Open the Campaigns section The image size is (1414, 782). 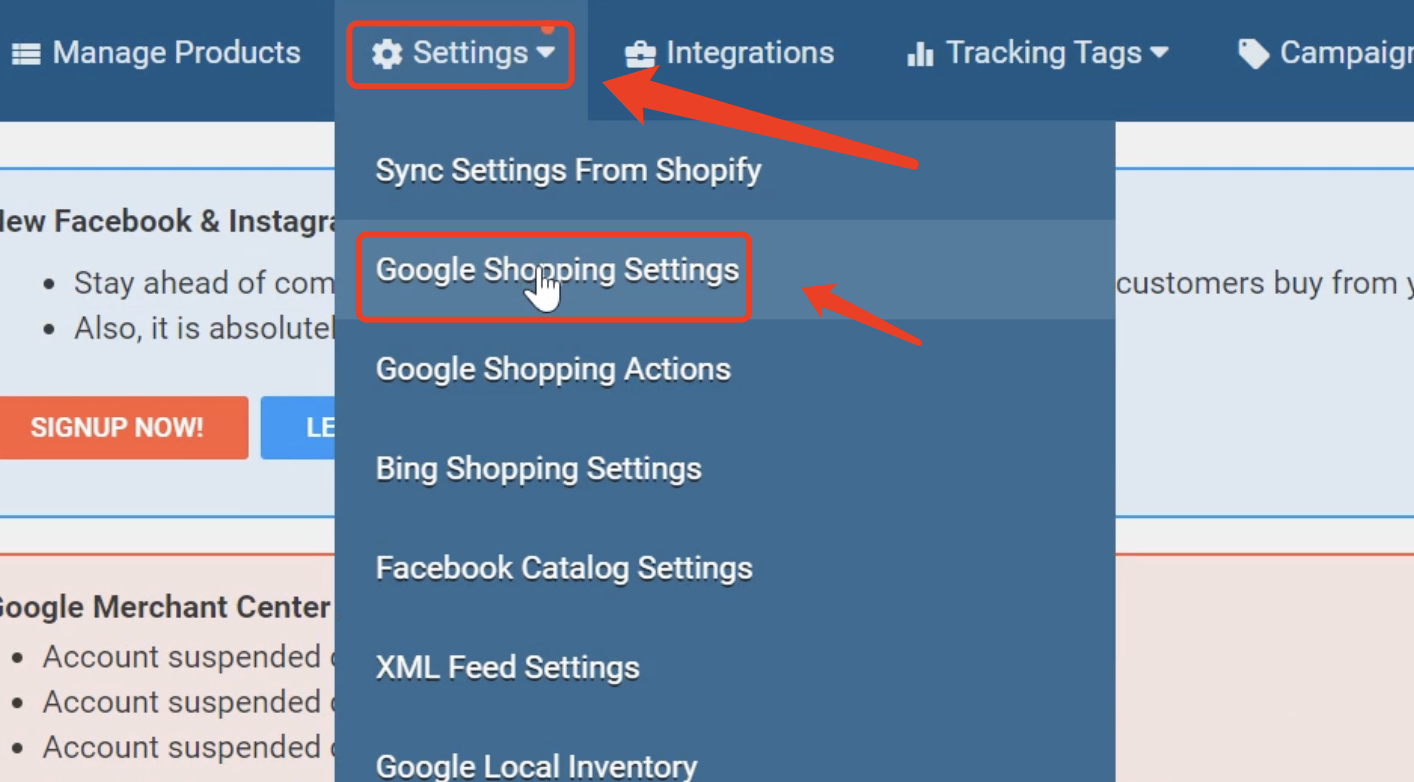point(1340,52)
